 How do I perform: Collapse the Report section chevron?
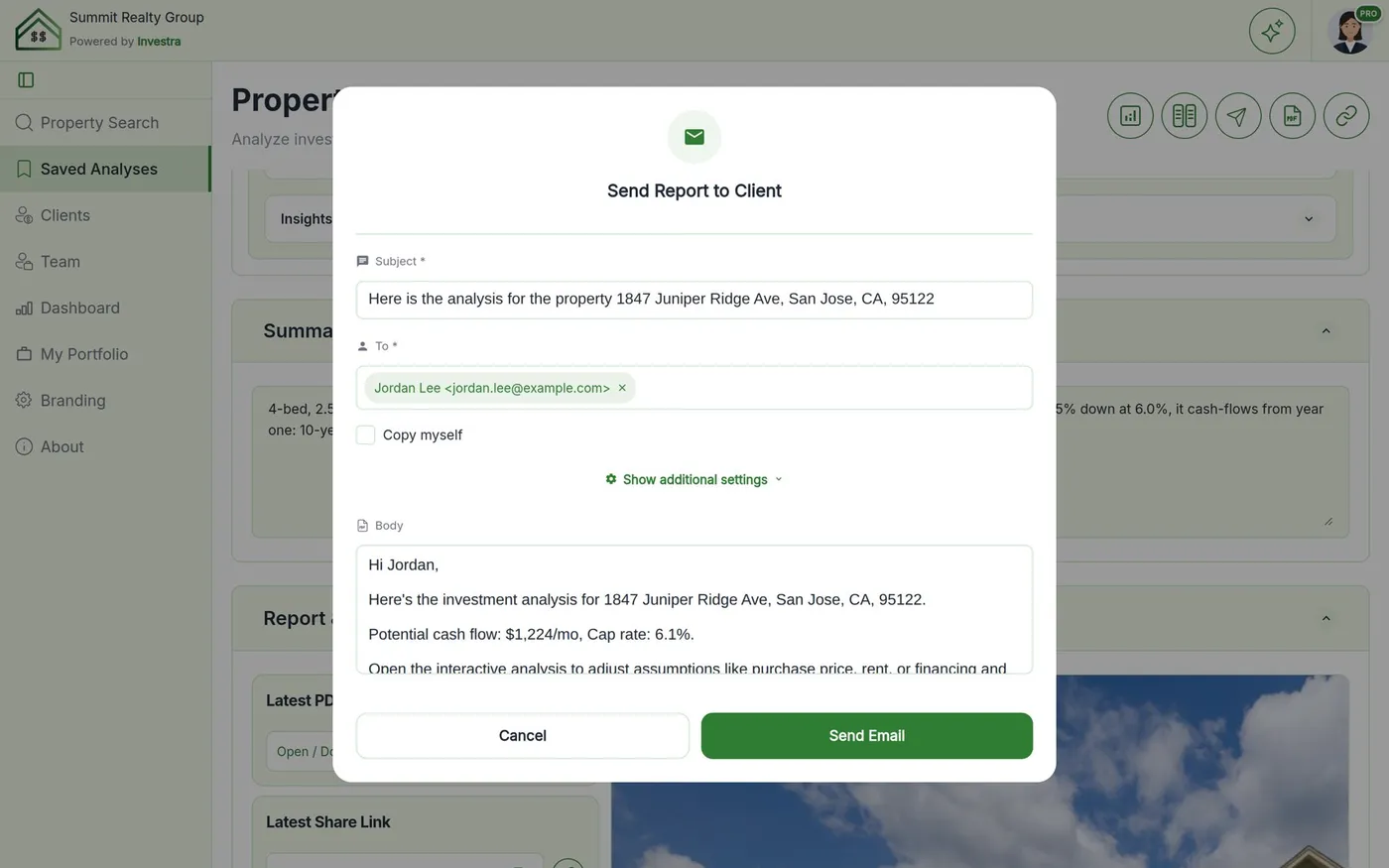click(1326, 618)
